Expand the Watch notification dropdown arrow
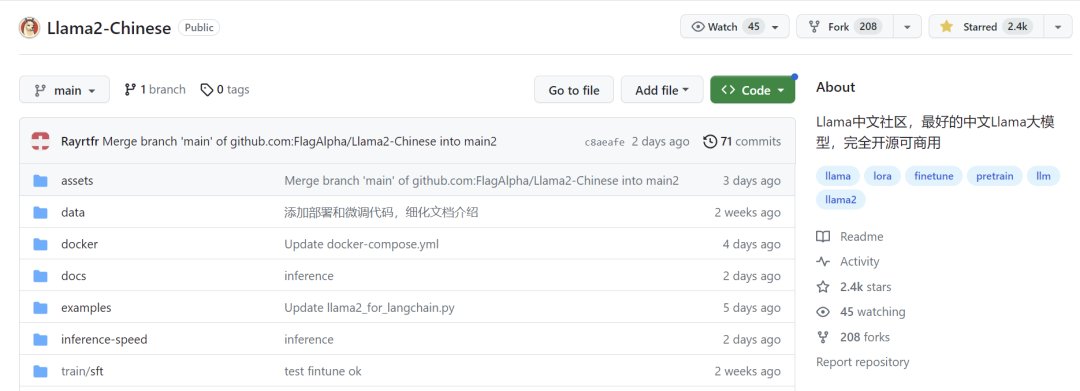1080x391 pixels. pyautogui.click(x=776, y=27)
